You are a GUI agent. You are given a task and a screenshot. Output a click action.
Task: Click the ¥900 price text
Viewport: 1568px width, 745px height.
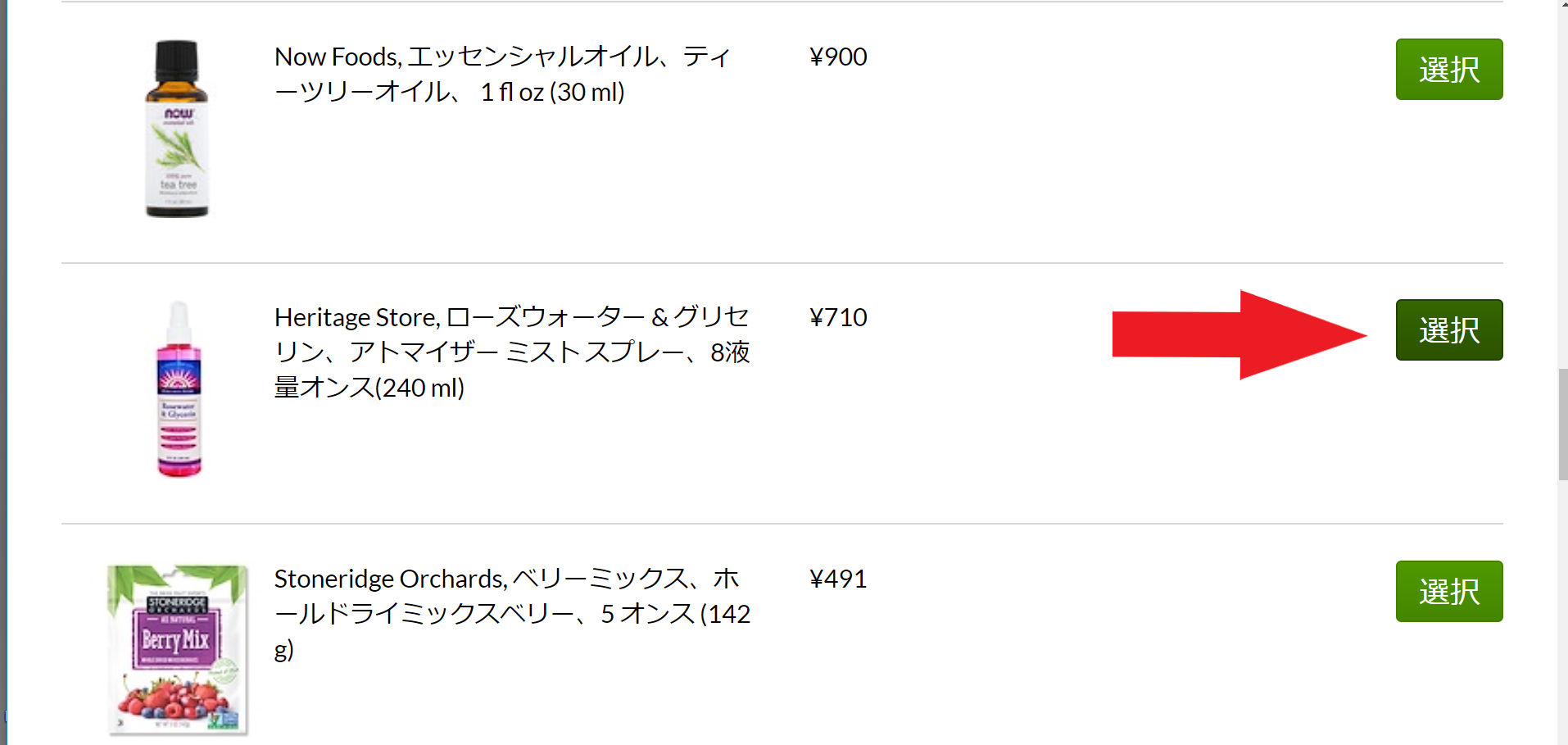(x=838, y=57)
